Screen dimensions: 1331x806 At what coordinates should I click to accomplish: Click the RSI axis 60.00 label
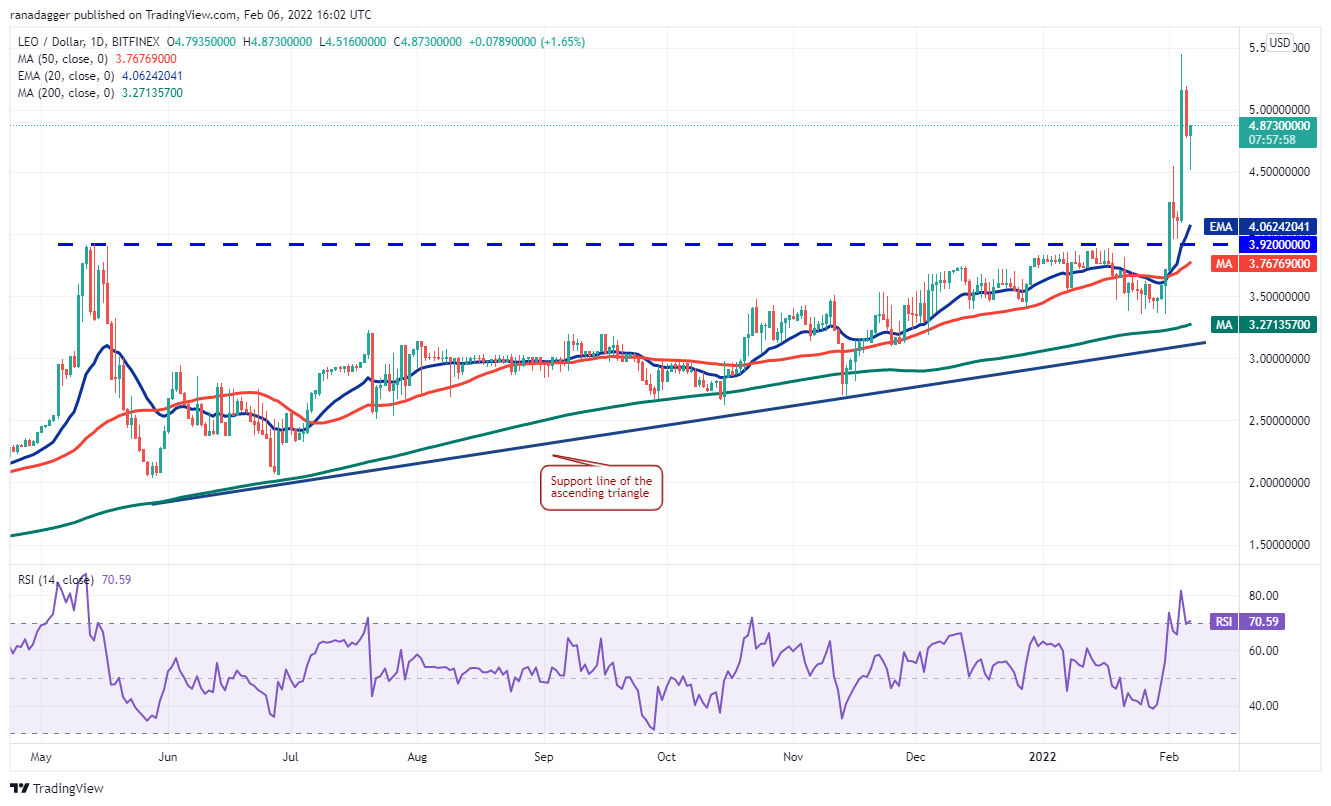point(1262,650)
